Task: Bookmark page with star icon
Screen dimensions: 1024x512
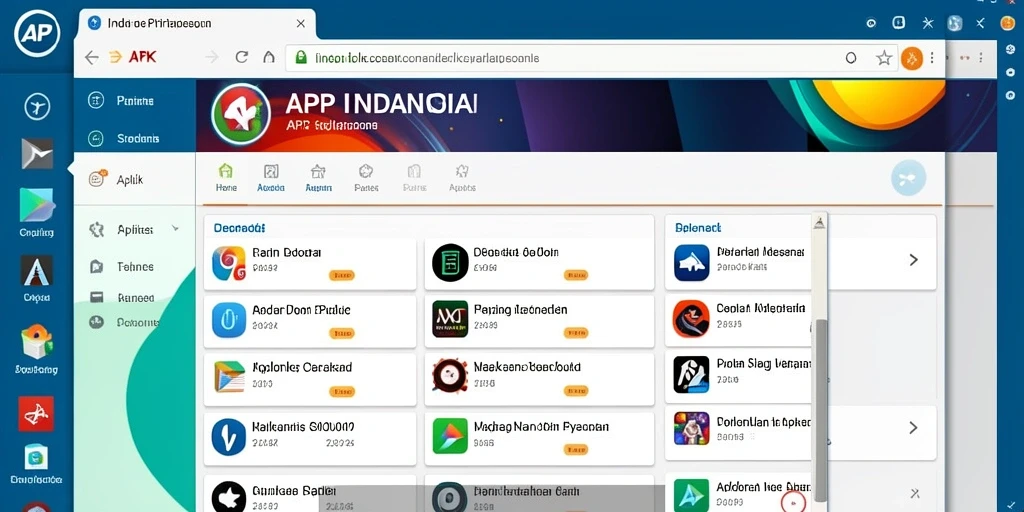Action: [884, 58]
